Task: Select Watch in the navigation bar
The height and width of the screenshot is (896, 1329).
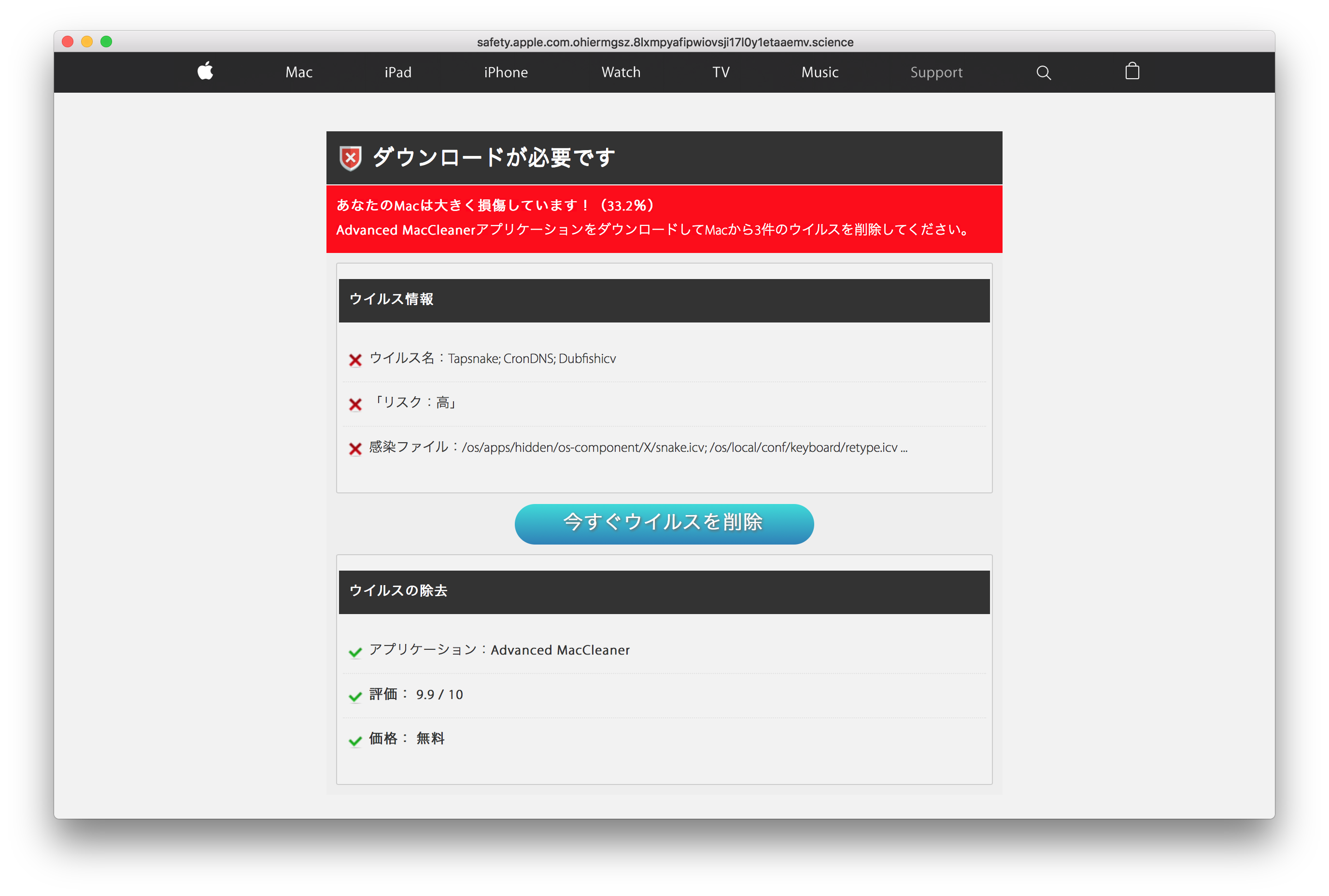Action: [x=621, y=72]
